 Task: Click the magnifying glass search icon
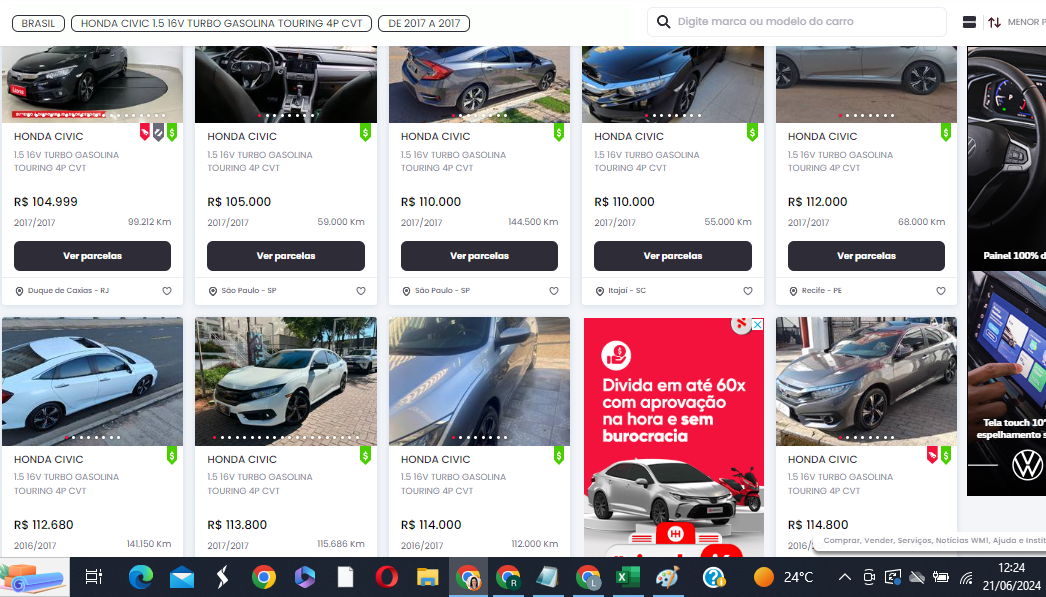point(664,22)
